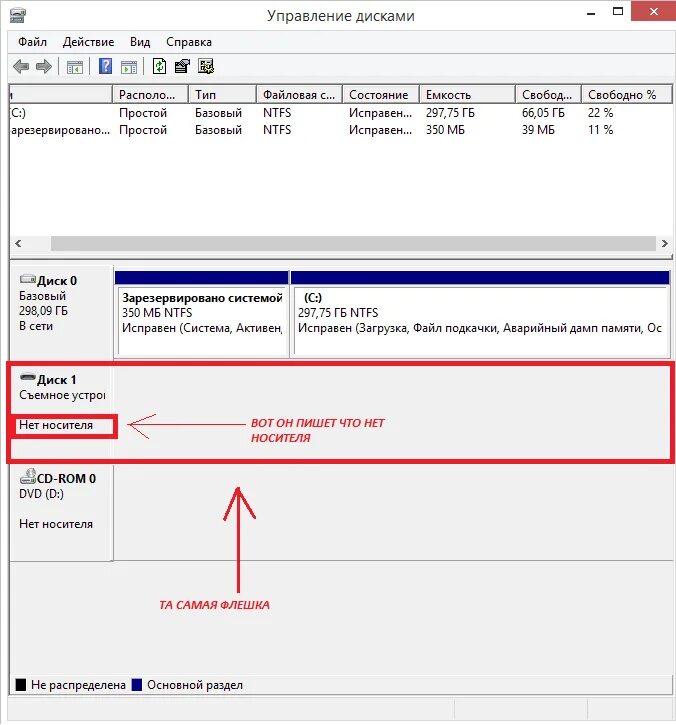This screenshot has width=676, height=725.
Task: Sort by the Располо... column header
Action: pos(151,94)
